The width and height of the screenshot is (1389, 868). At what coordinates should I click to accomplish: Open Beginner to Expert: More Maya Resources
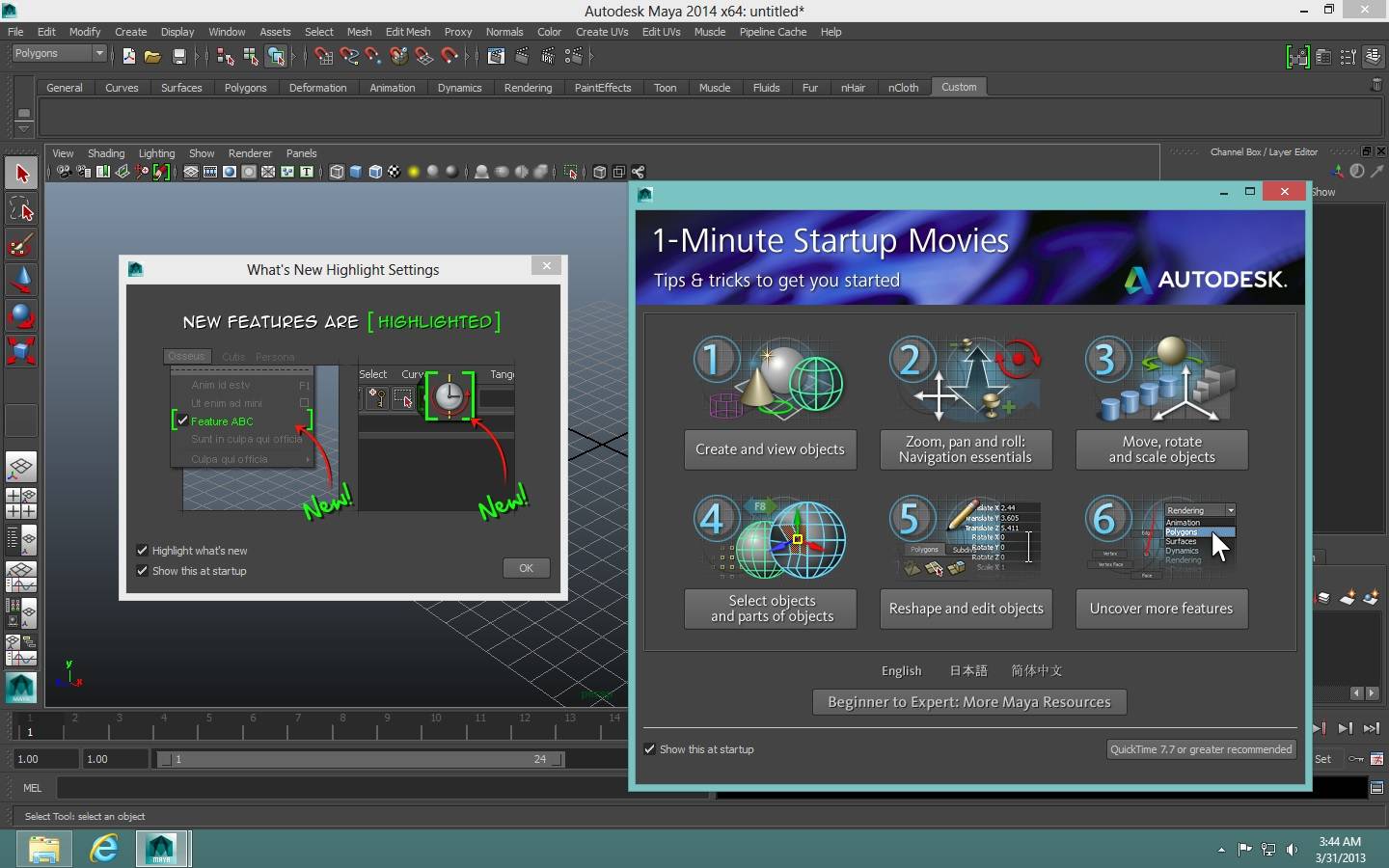(969, 702)
